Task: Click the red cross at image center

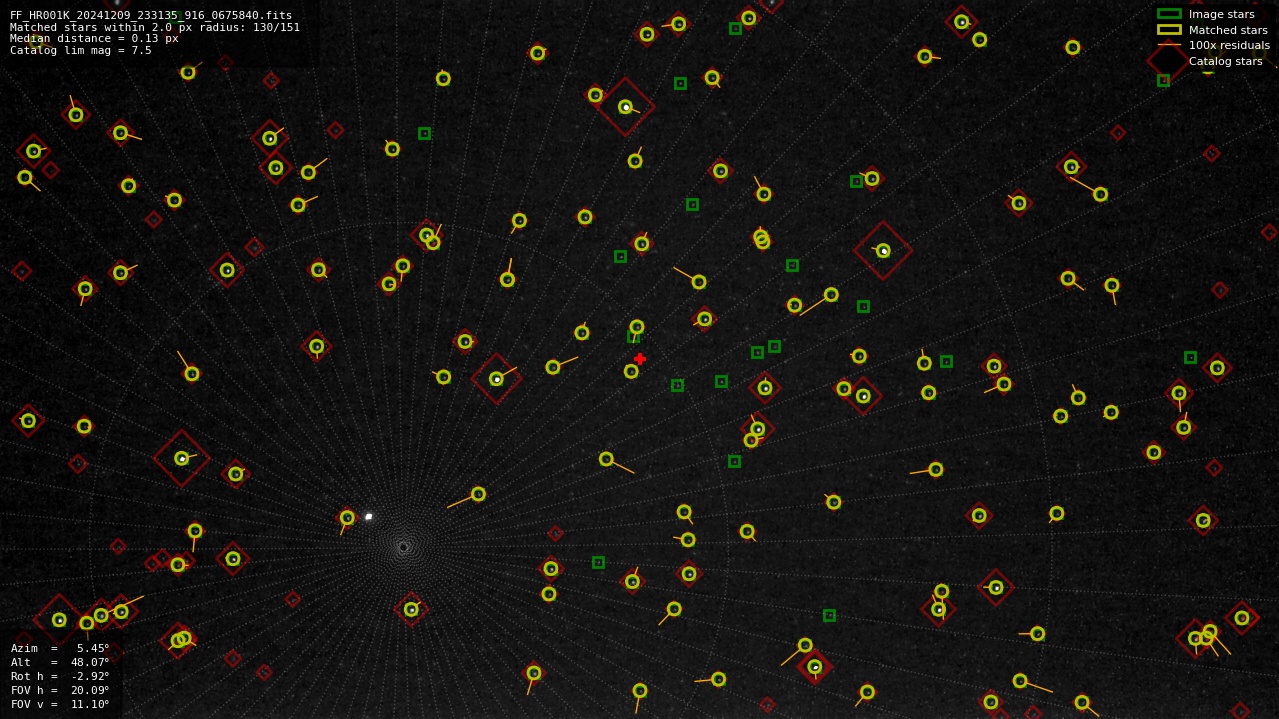Action: (640, 359)
